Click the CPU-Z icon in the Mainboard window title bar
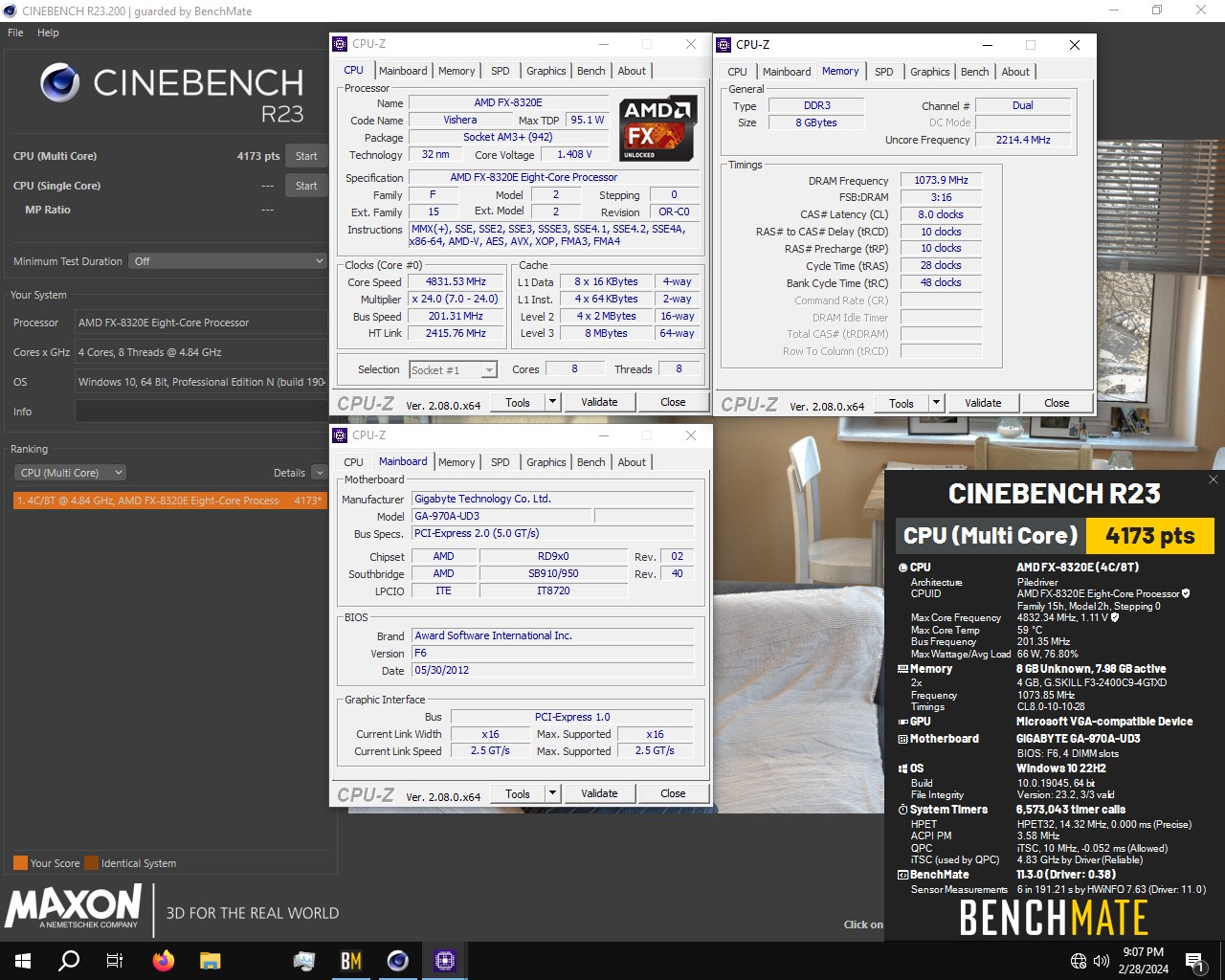1225x980 pixels. point(340,435)
